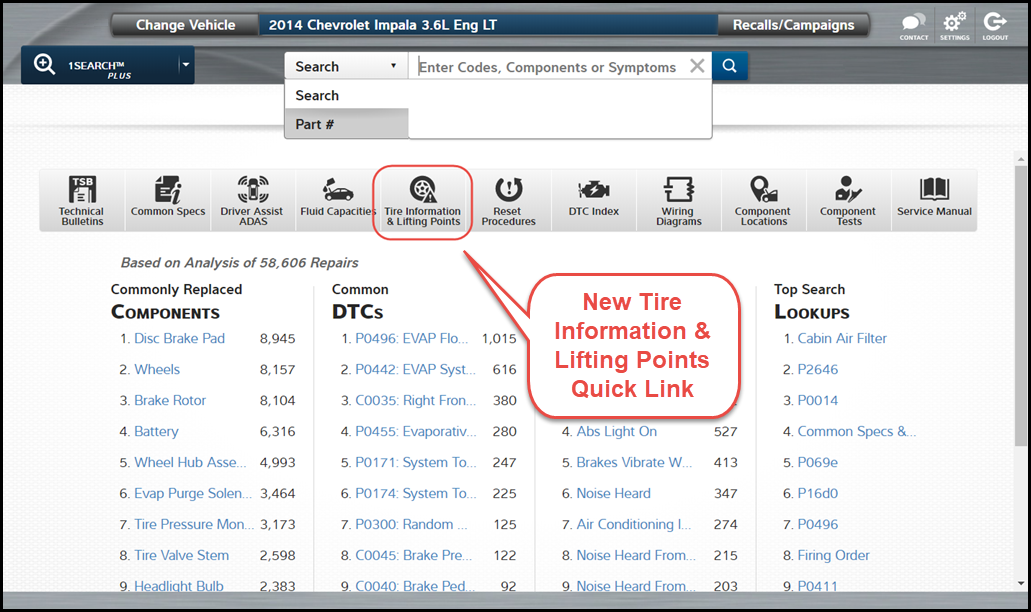Open the Search type dropdown
Screen dimensions: 1031x612
[x=345, y=65]
